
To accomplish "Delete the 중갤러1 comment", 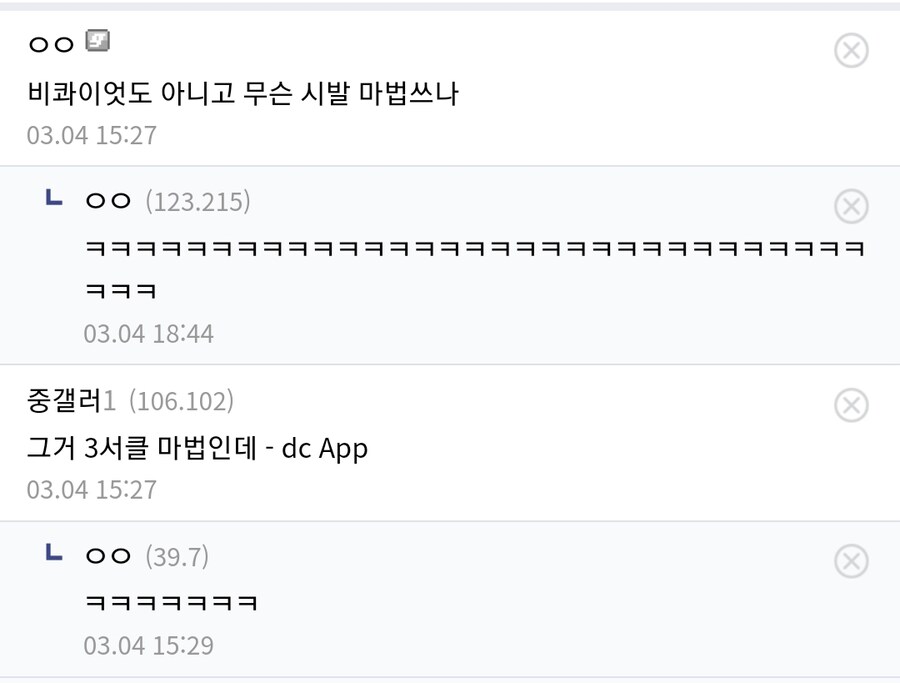I will [x=851, y=405].
